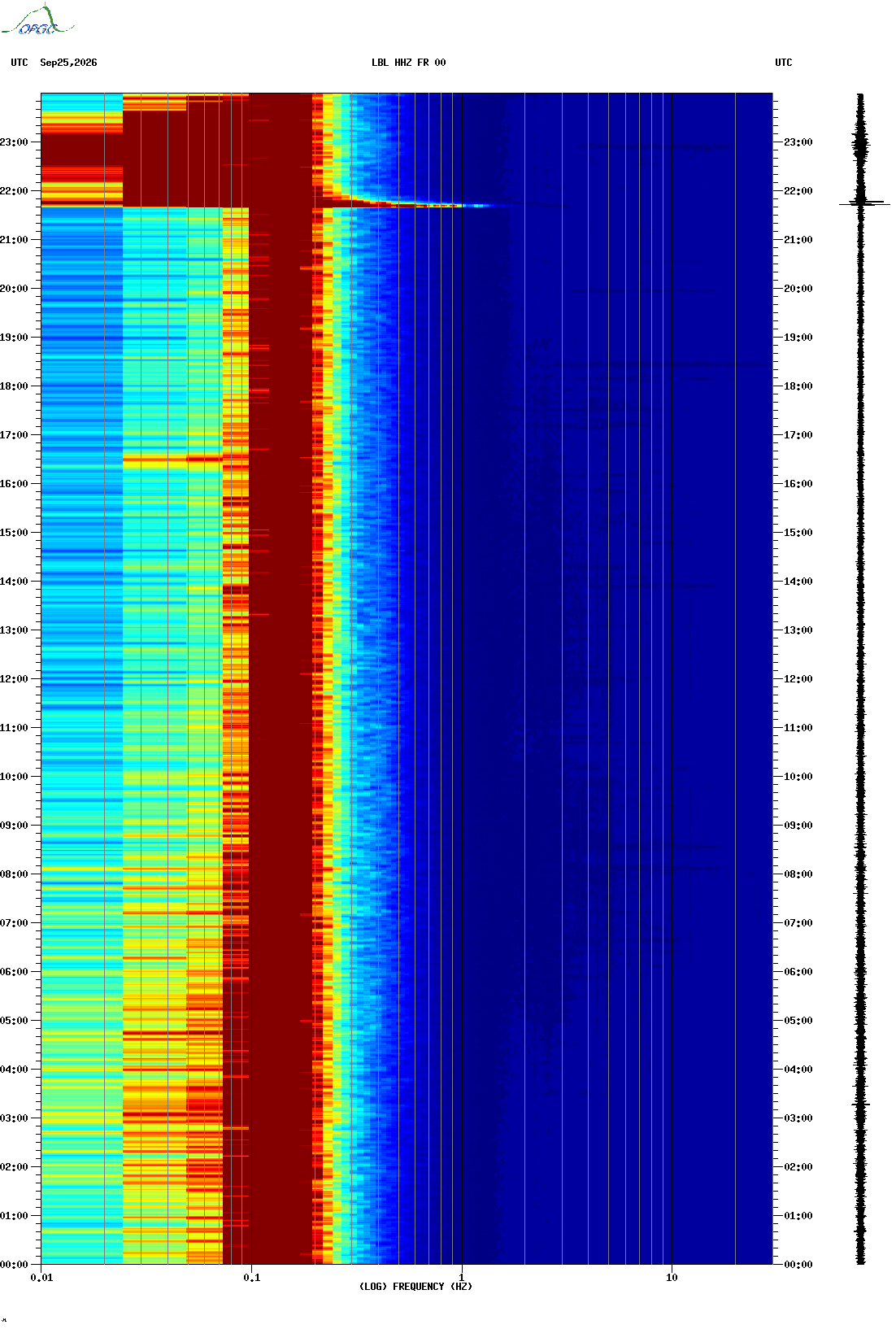Screen dimensions: 896x1329
Task: Click the left 22:00 time marker
Action: point(14,191)
